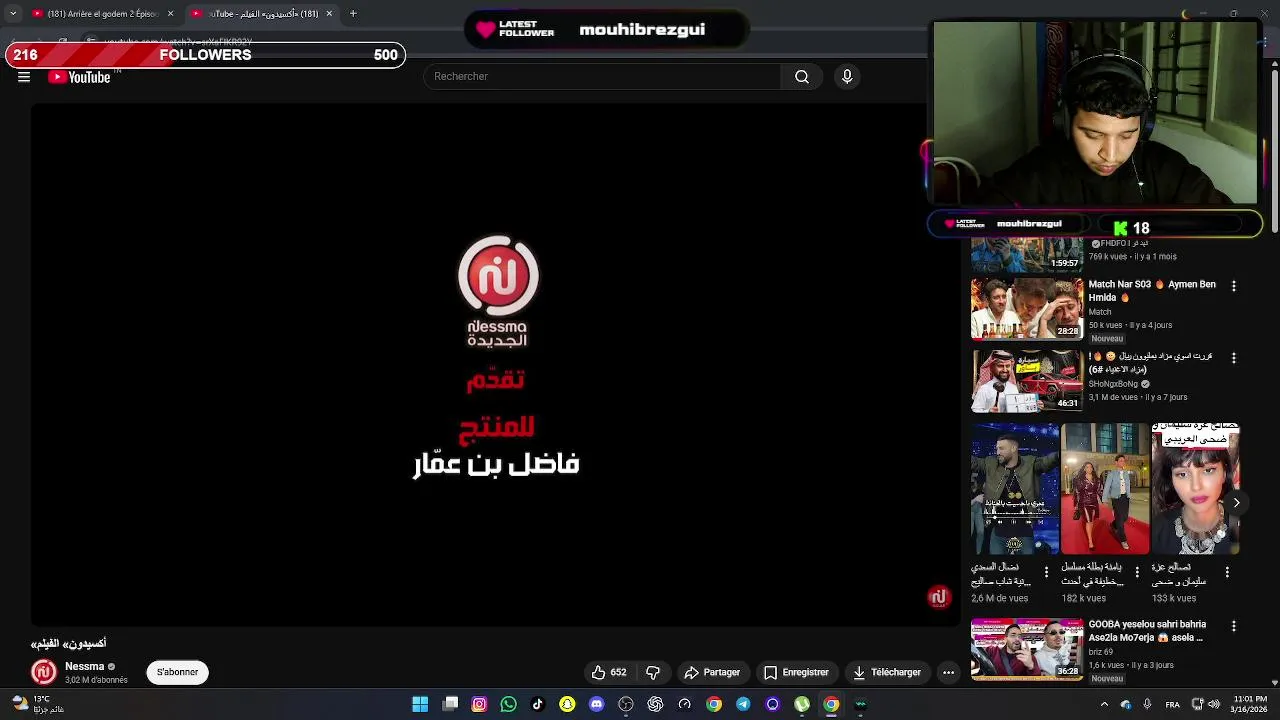This screenshot has height=720, width=1280.
Task: Open OBS Studio from the taskbar
Action: [x=626, y=704]
